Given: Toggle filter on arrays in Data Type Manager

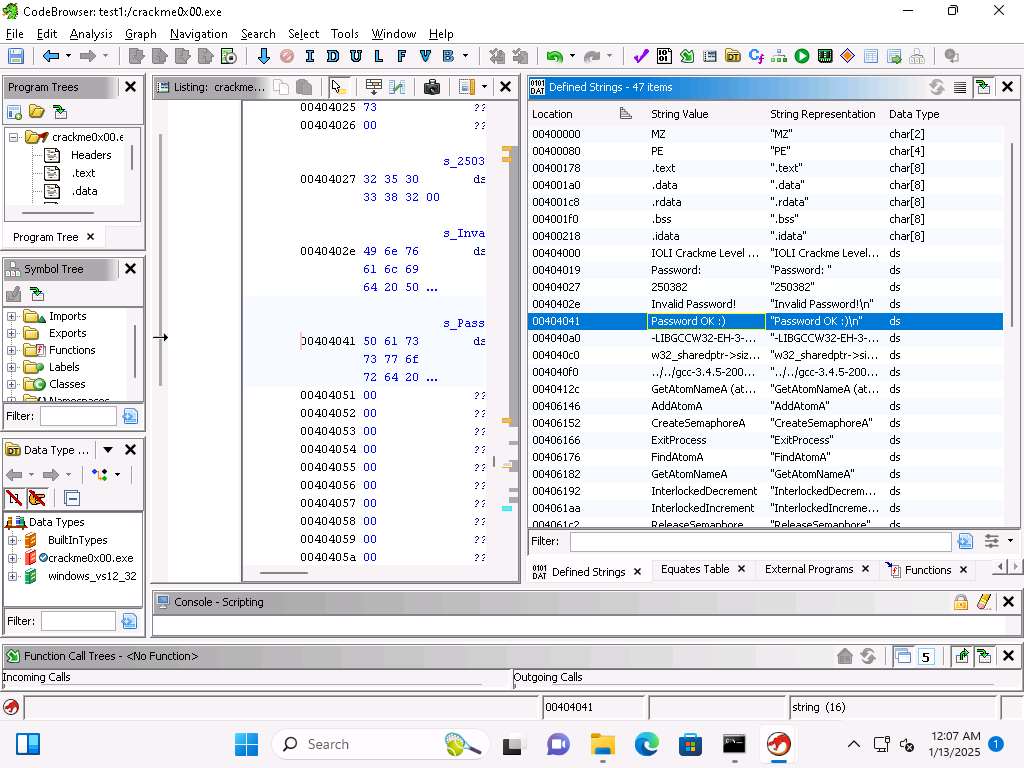Looking at the screenshot, I should [14, 498].
